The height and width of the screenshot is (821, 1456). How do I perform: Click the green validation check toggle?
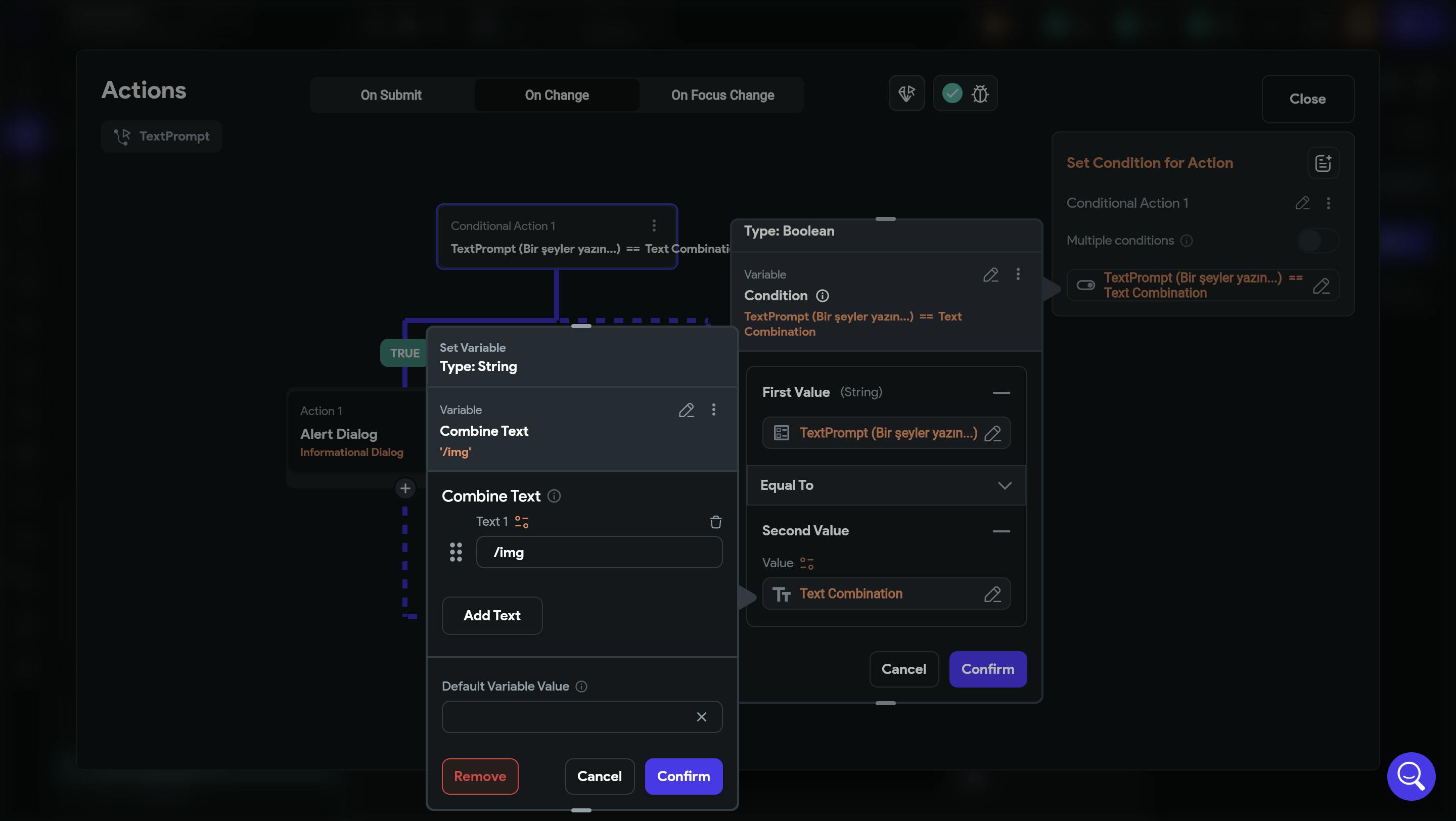[952, 93]
